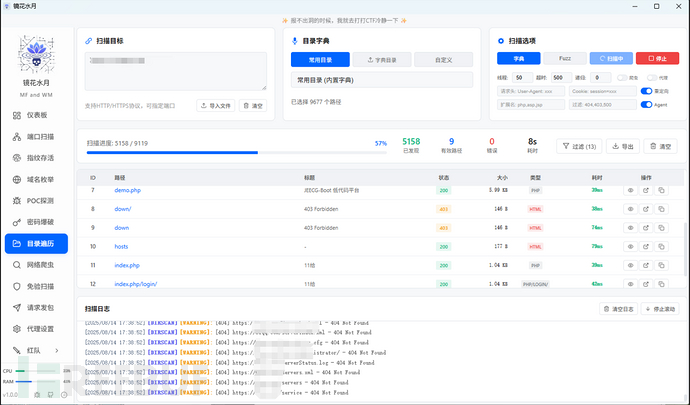Expand the 红队 sidebar group

point(36,350)
